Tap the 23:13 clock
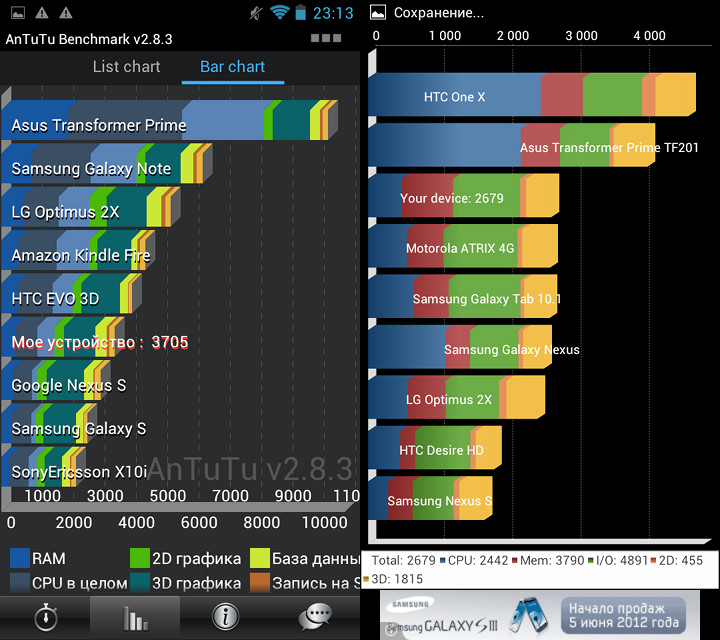 333,13
